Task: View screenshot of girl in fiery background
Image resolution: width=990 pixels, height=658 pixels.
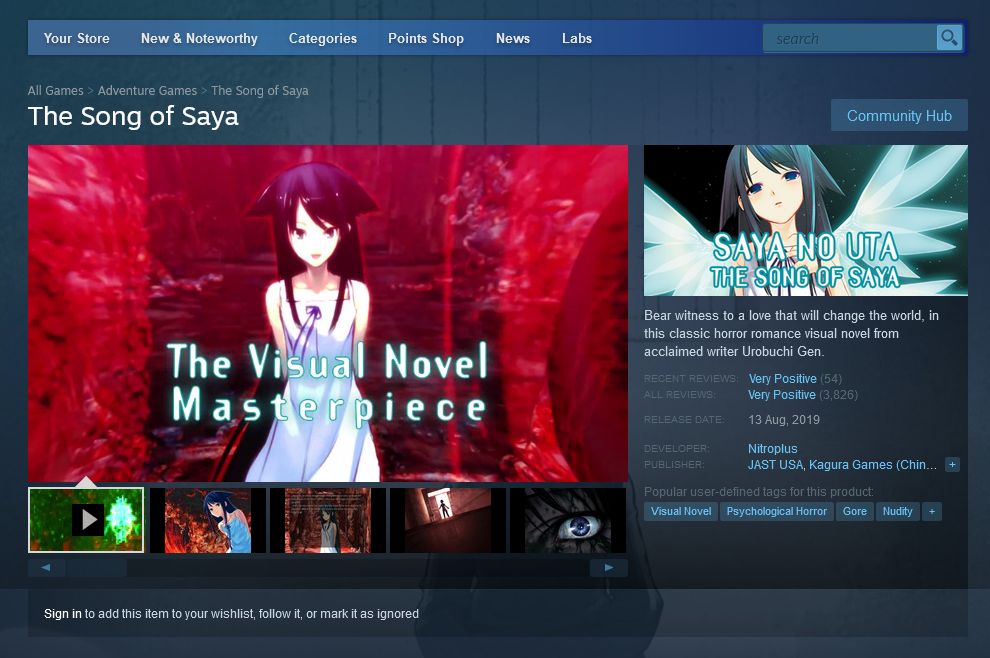Action: pyautogui.click(x=208, y=520)
